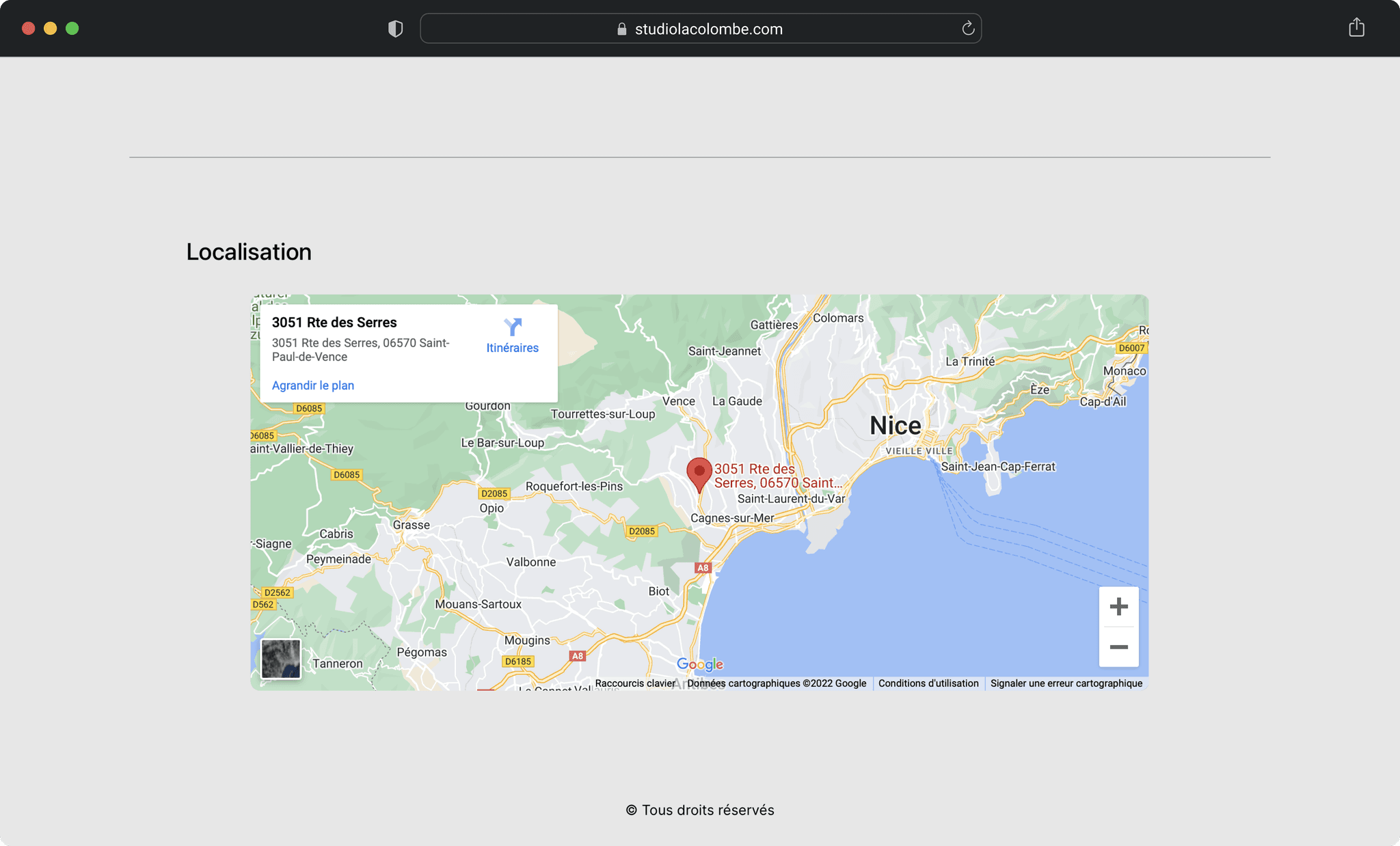Viewport: 1400px width, 846px height.
Task: Click the A8 highway badge near Biot
Action: (703, 568)
